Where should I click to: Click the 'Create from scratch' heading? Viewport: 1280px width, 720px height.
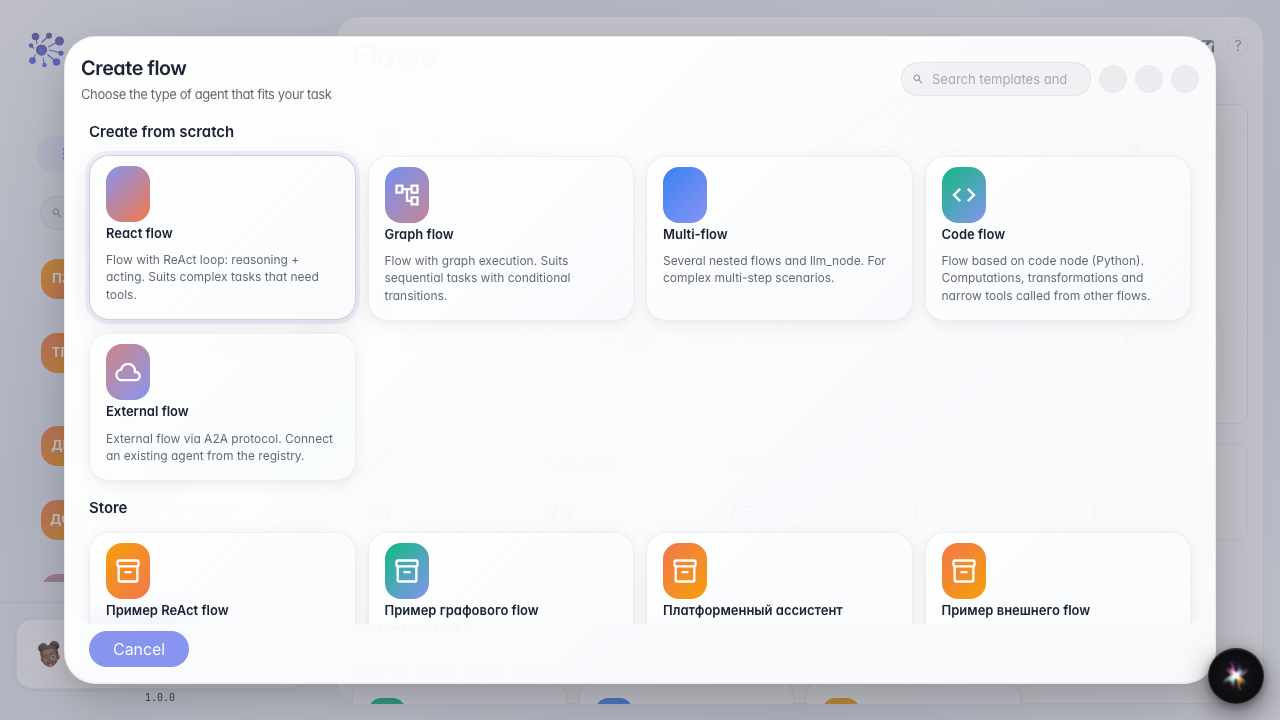(161, 131)
